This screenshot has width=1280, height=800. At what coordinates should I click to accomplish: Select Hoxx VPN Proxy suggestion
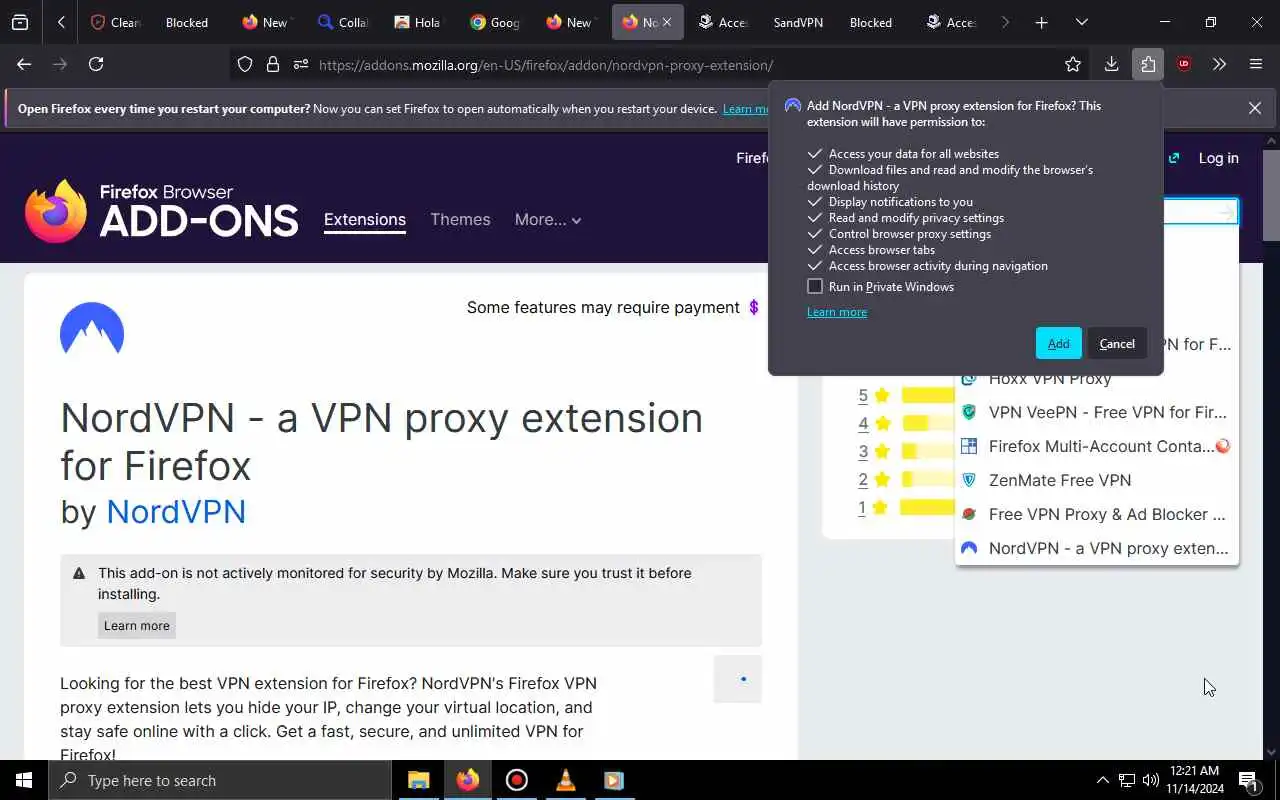1097,378
